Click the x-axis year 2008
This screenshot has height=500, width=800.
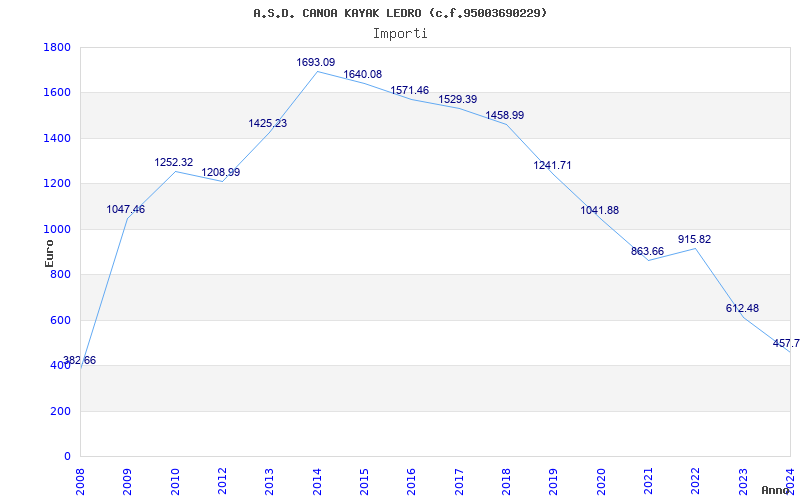click(80, 482)
